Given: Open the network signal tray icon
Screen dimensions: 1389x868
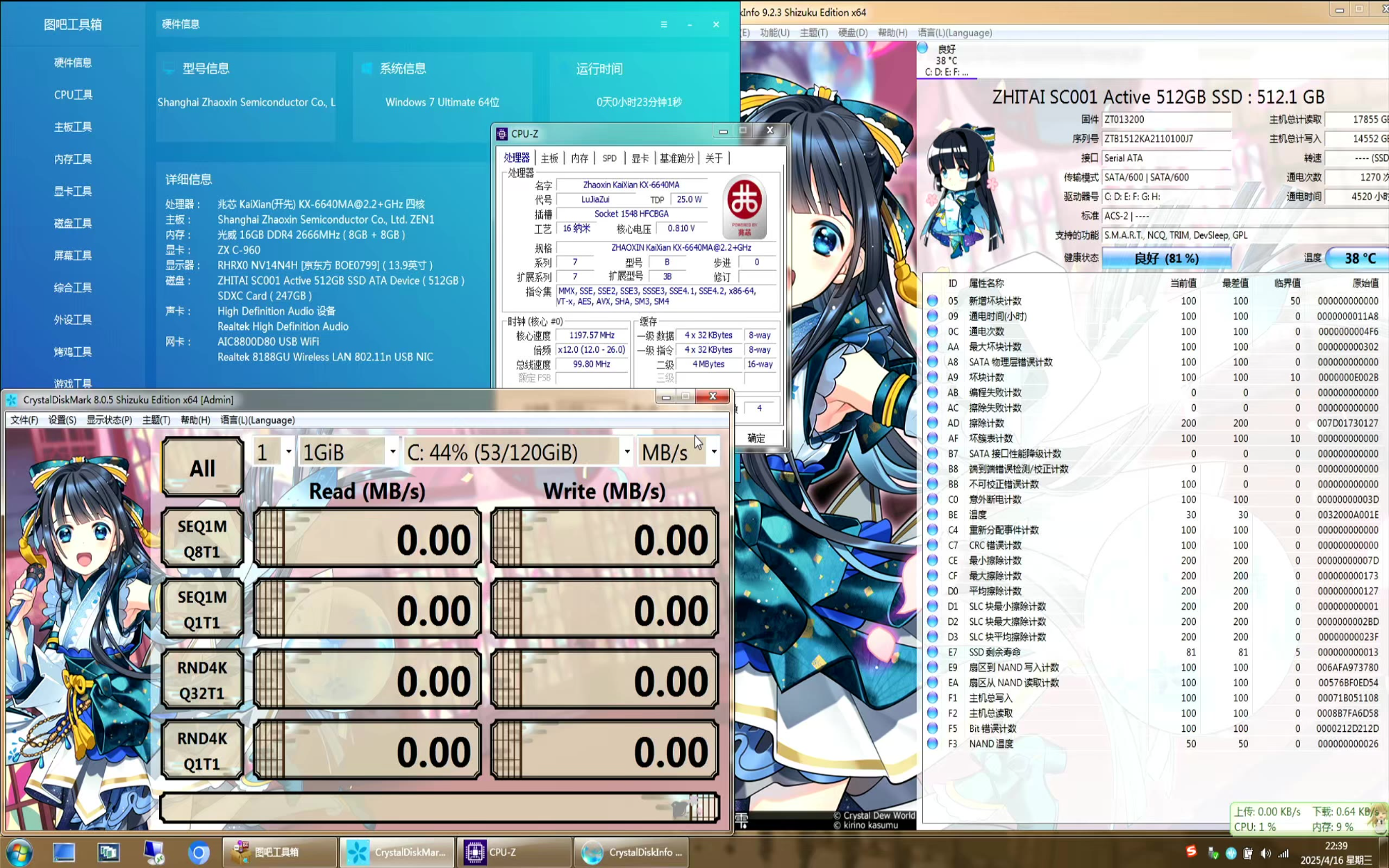Looking at the screenshot, I should (1283, 853).
